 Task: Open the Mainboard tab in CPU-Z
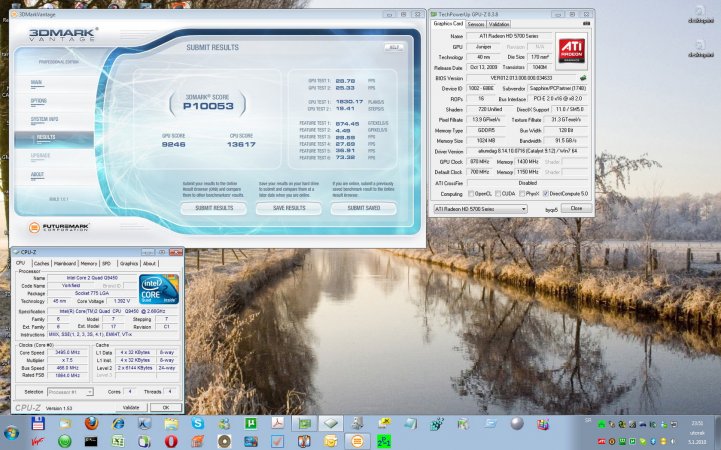[x=65, y=263]
